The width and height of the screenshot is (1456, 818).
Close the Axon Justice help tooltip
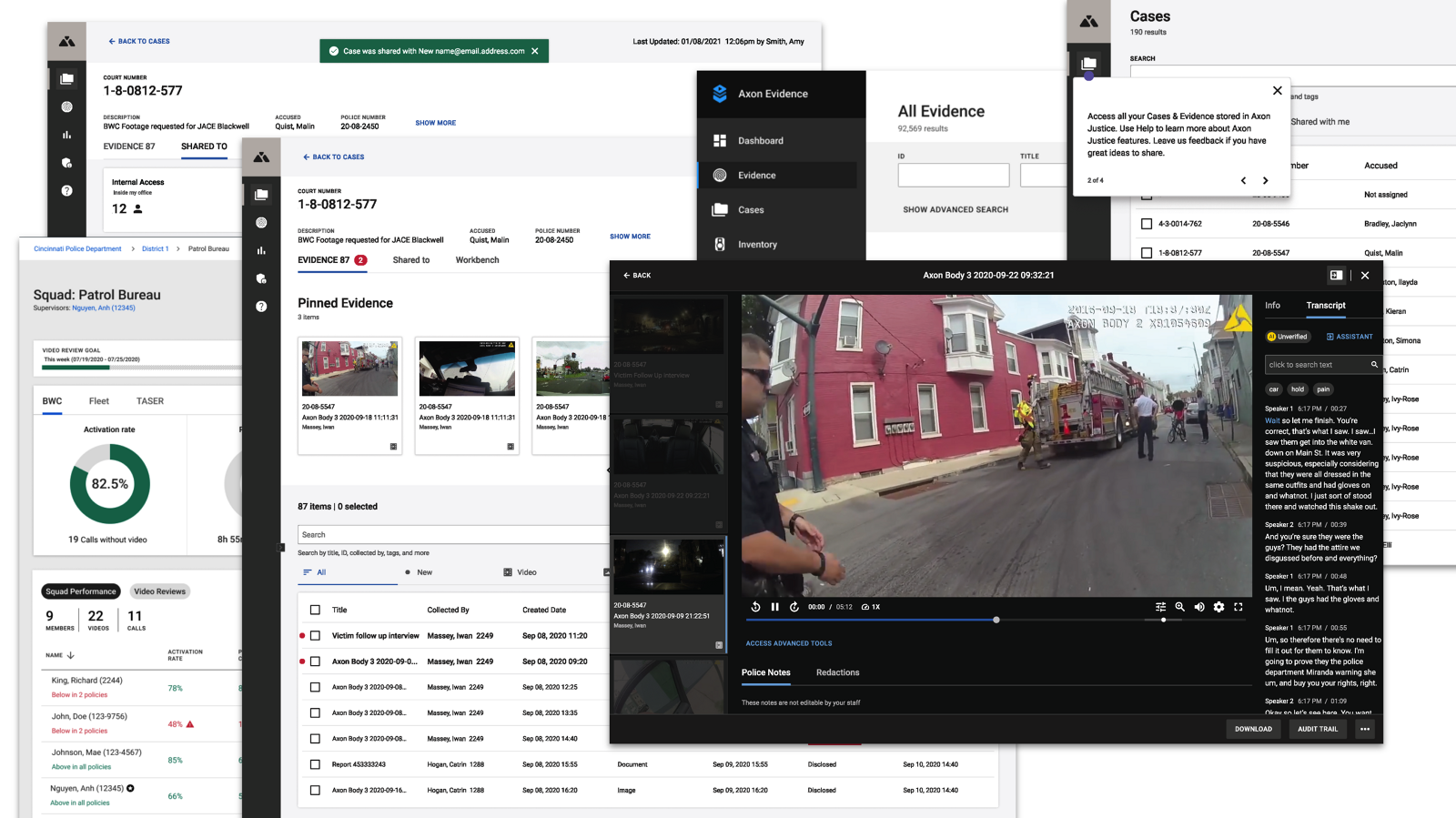point(1278,90)
